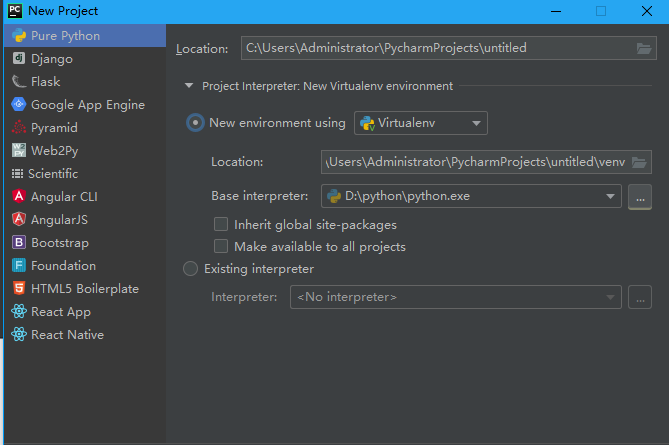Expand the Base interpreter dropdown
669x445 pixels.
(x=609, y=197)
